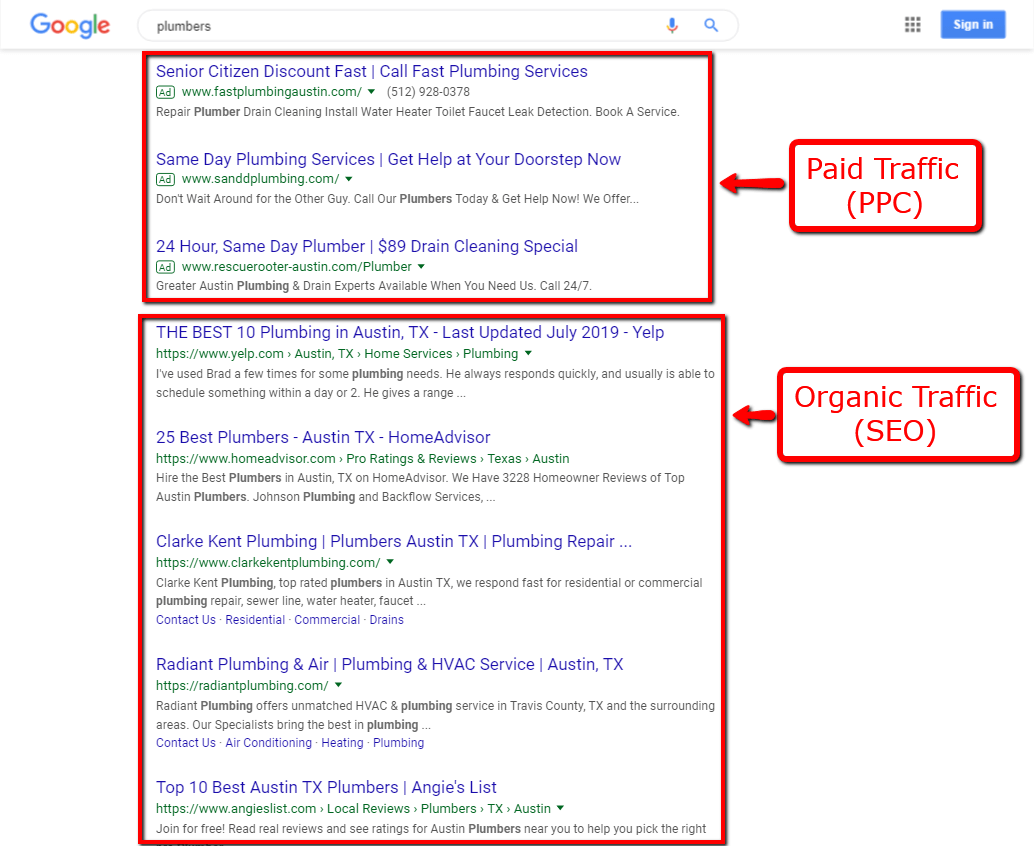The image size is (1034, 846).
Task: Click the phone number (512) 928-0378
Action: coord(429,92)
